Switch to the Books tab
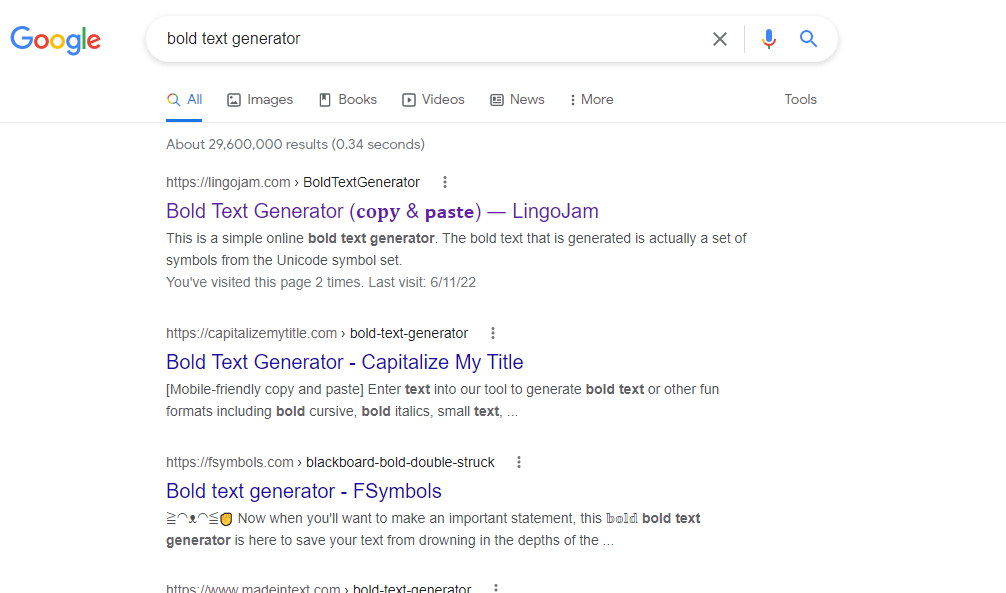The height and width of the screenshot is (593, 1006). coord(348,99)
